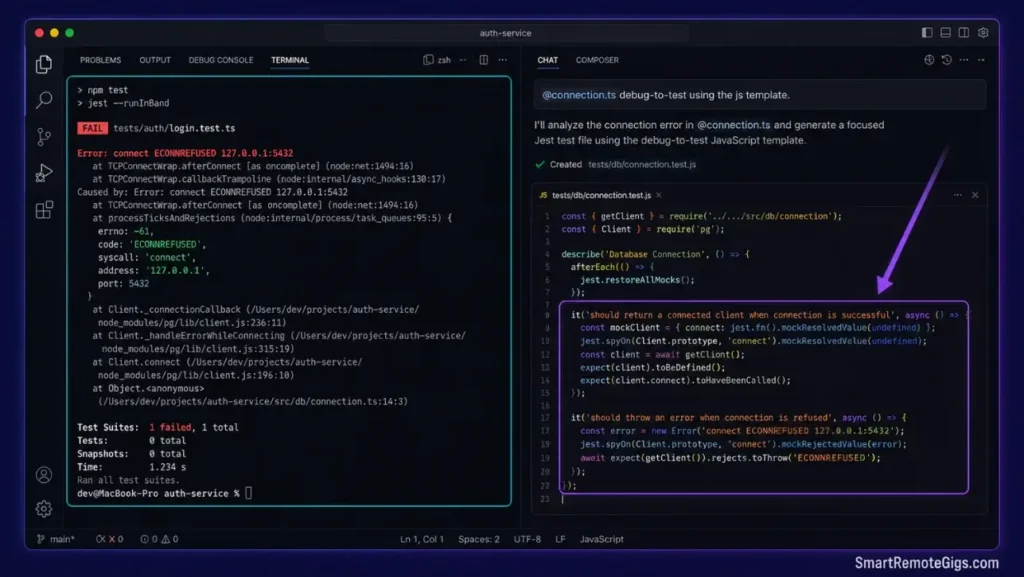Click the git branch icon in status bar
Viewport: 1024px width, 577px height.
pos(40,539)
